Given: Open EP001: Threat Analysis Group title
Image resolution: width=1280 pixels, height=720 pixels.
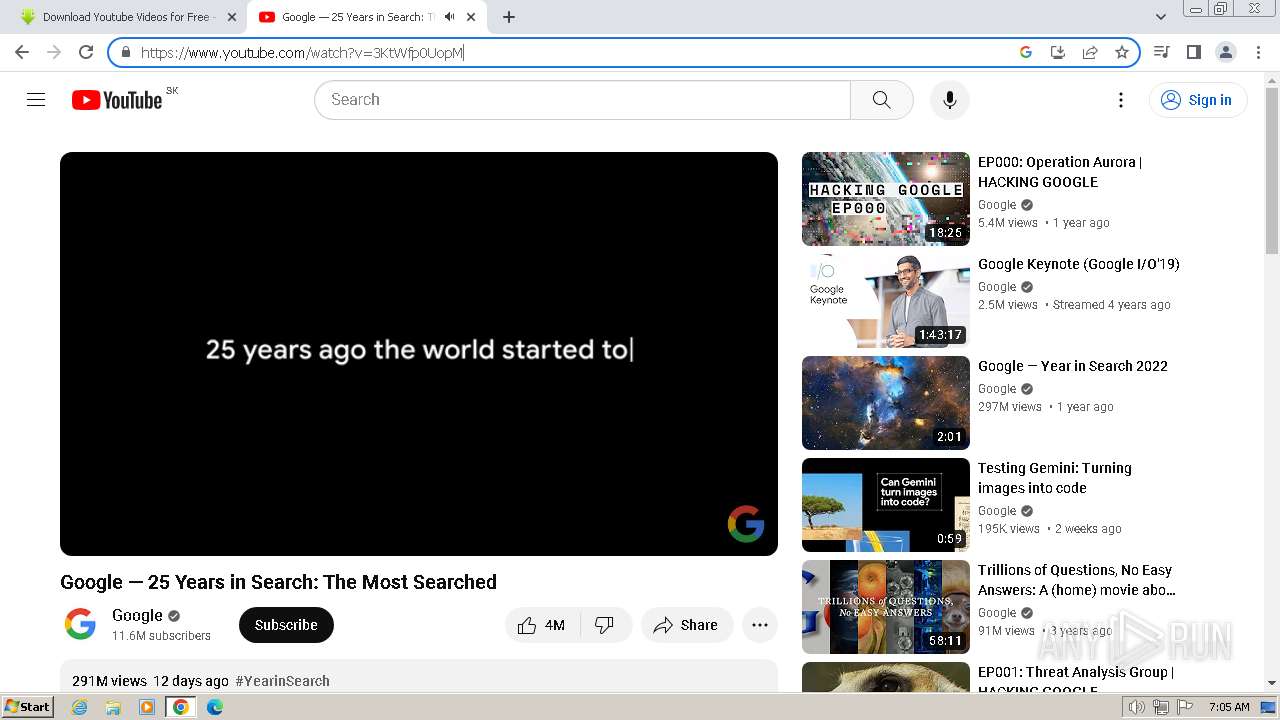Looking at the screenshot, I should (x=1076, y=678).
